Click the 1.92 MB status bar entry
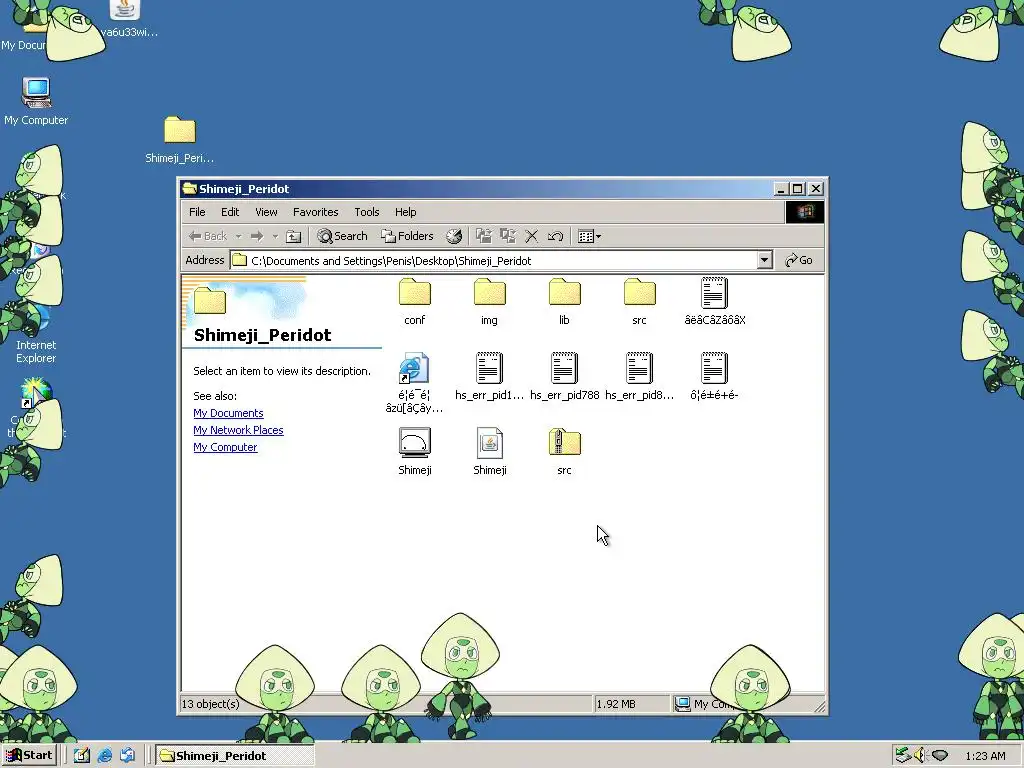This screenshot has height=768, width=1024. point(616,704)
